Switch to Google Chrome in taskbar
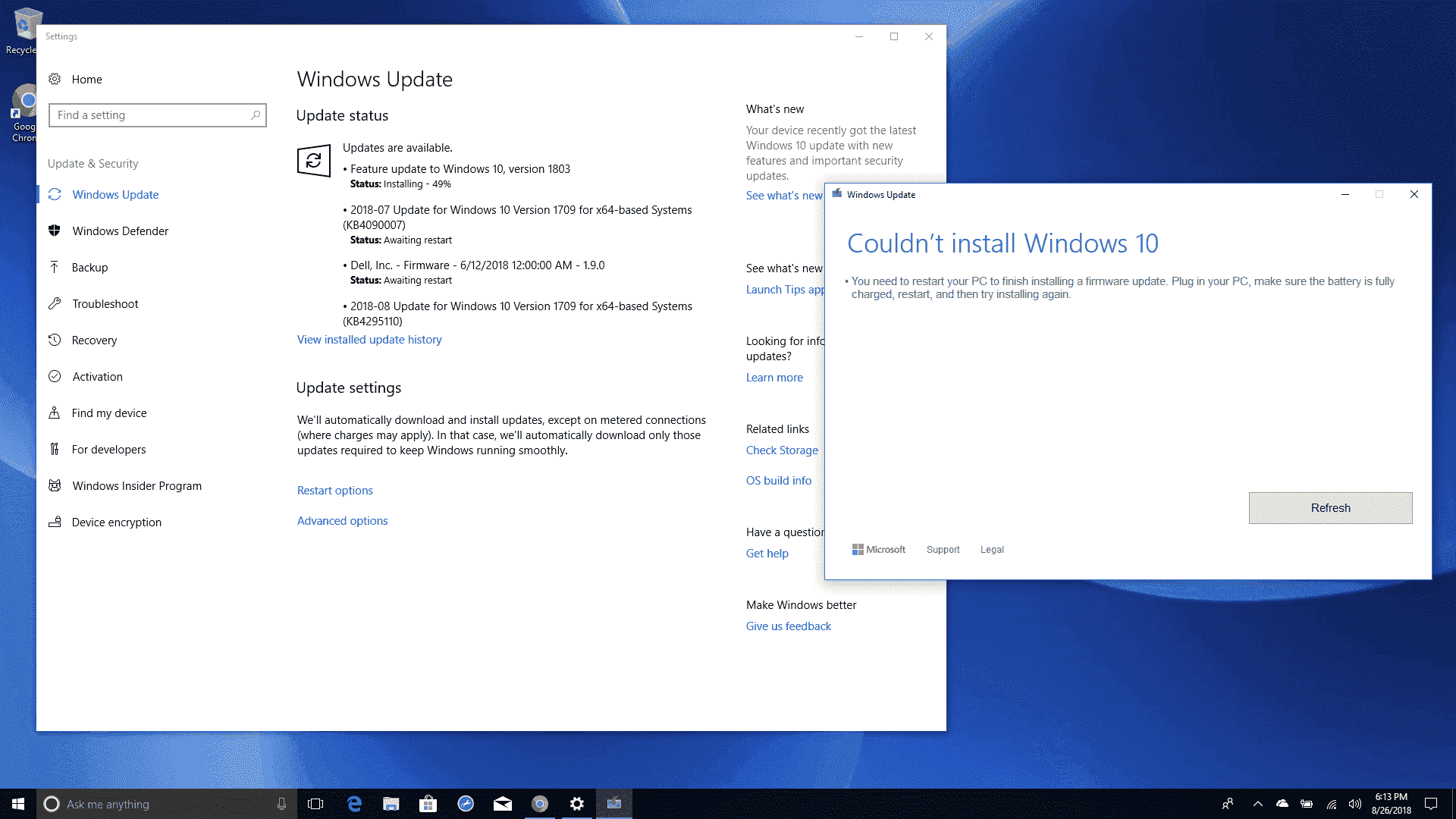 click(540, 804)
